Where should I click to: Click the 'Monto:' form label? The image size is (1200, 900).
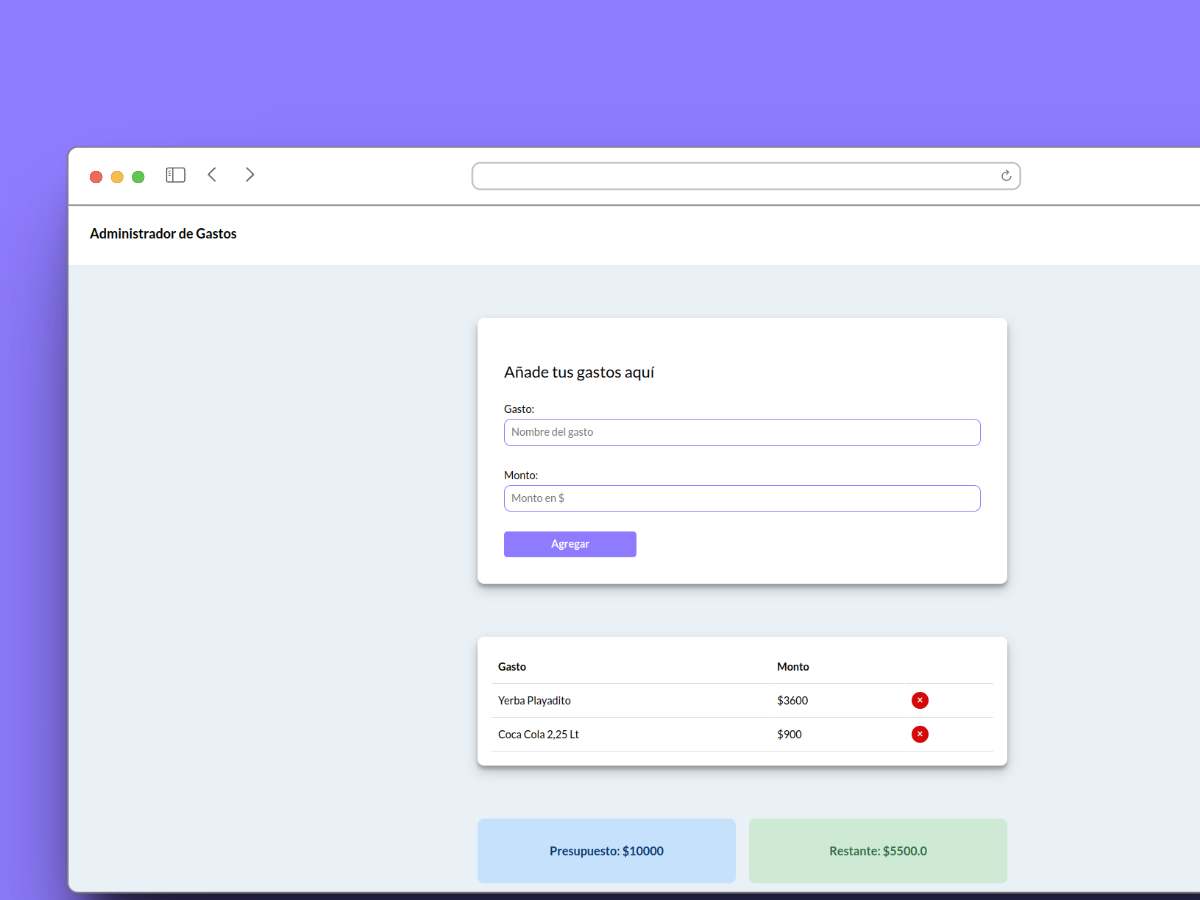(521, 475)
